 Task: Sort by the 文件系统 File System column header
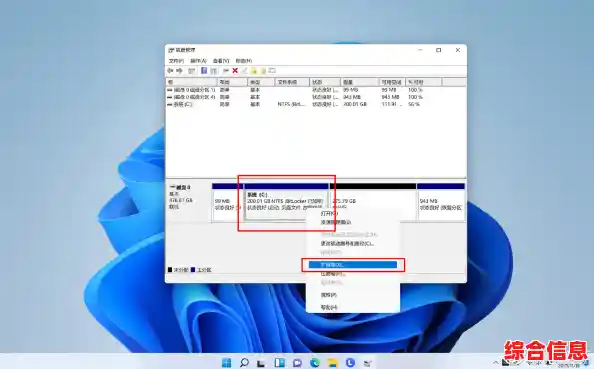pyautogui.click(x=292, y=82)
